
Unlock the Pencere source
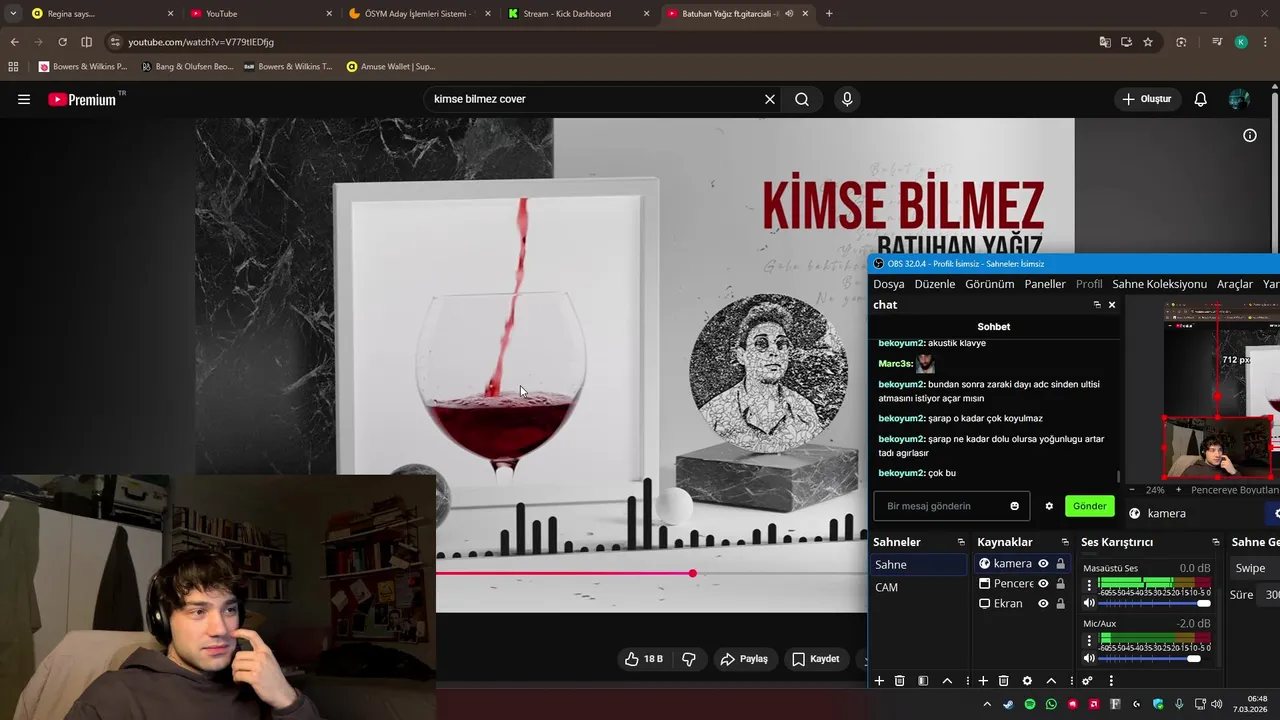tap(1061, 584)
